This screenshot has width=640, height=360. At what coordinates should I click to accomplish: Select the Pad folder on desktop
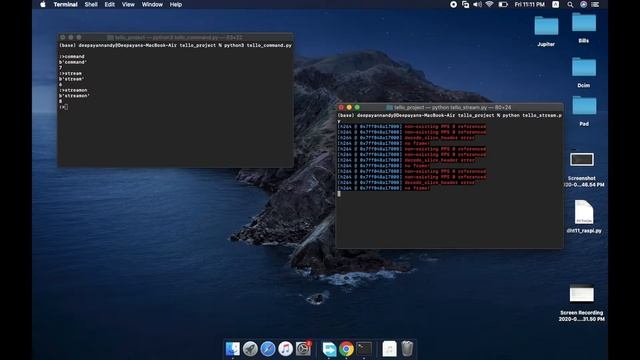tap(584, 106)
